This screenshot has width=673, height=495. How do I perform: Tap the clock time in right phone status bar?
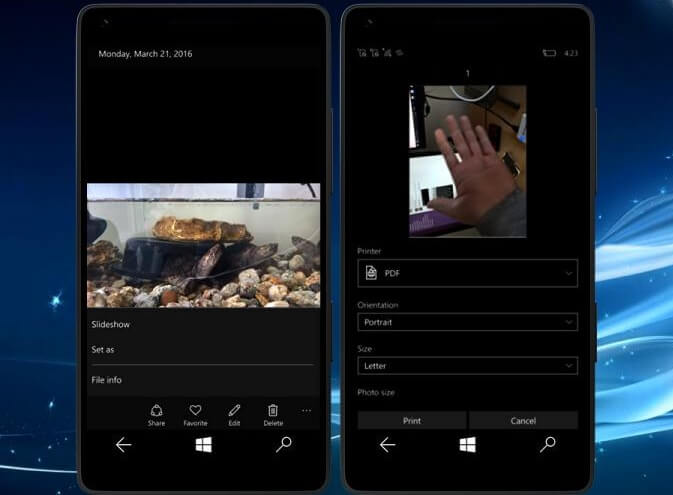point(571,53)
